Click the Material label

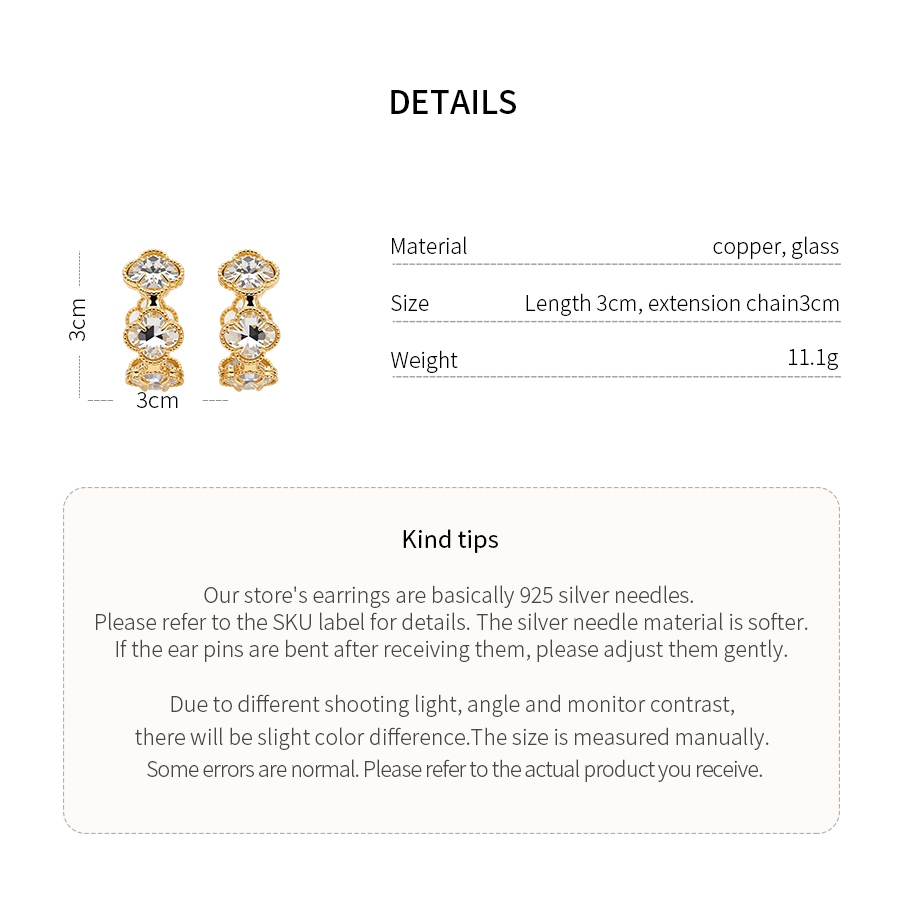429,246
